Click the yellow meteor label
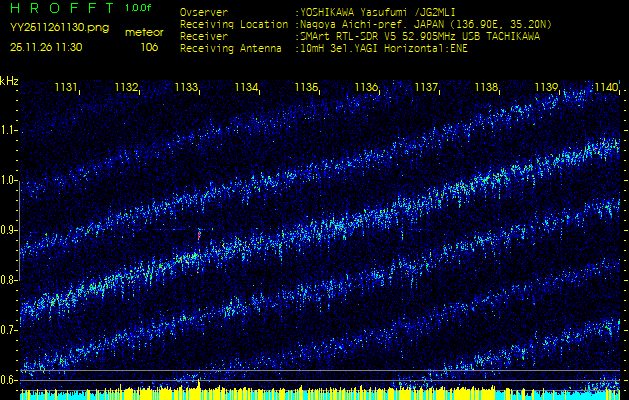This screenshot has height=400, width=629. [142, 33]
